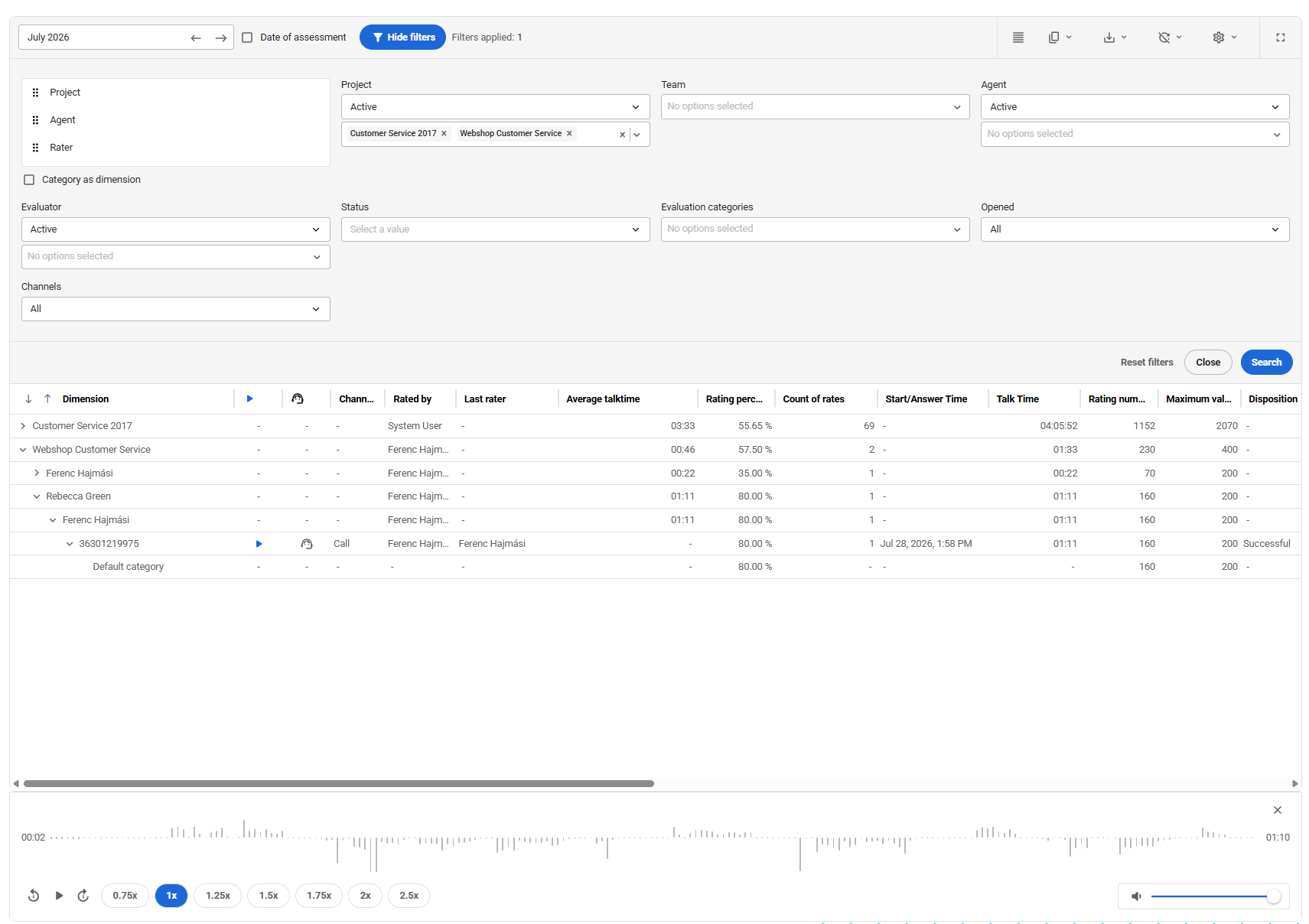Open evaluation icon in row 36301219975

[x=306, y=544]
